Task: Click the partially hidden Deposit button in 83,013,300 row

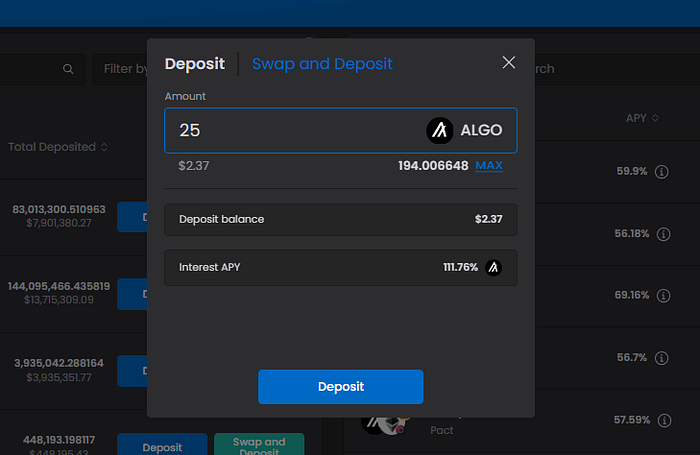Action: [132, 217]
